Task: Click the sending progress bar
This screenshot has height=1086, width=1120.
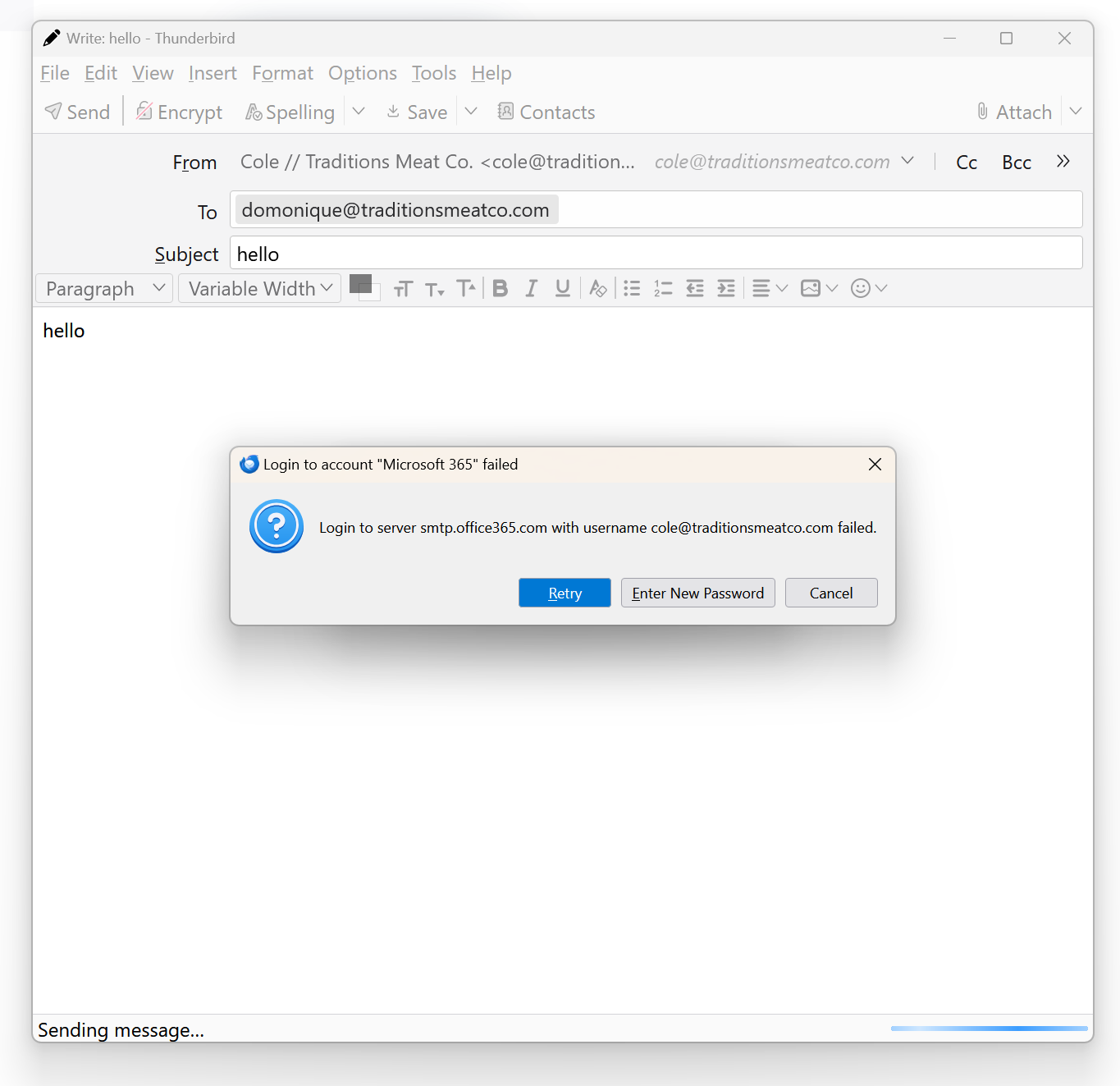Action: (x=990, y=1028)
